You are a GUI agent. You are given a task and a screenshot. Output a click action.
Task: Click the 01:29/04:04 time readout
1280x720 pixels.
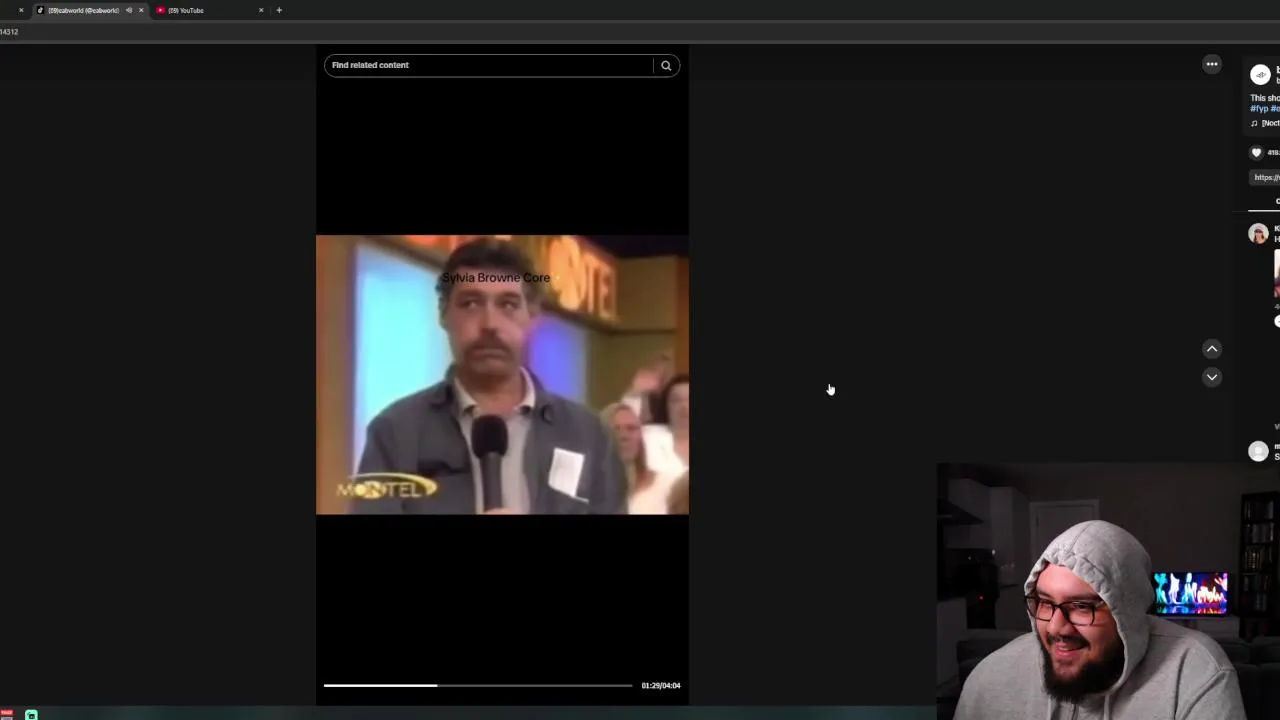click(661, 686)
